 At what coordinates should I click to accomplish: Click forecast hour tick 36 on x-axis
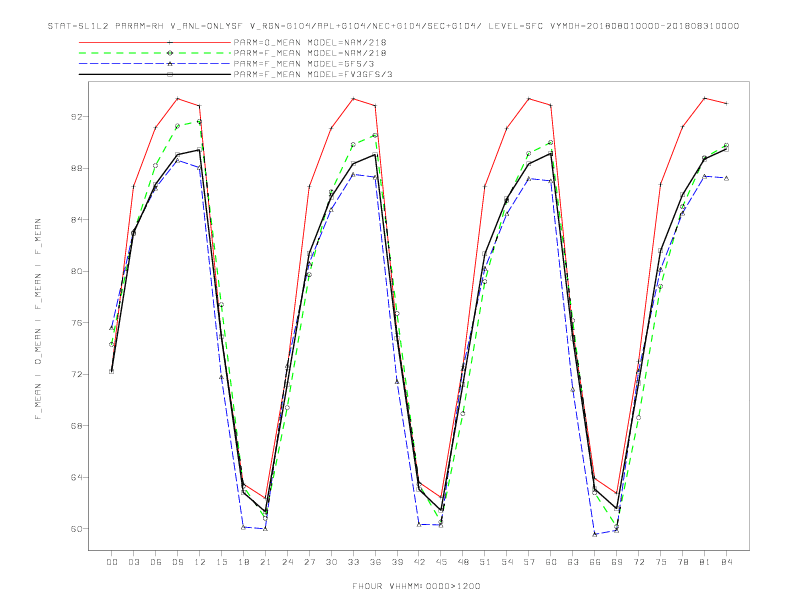pyautogui.click(x=375, y=562)
